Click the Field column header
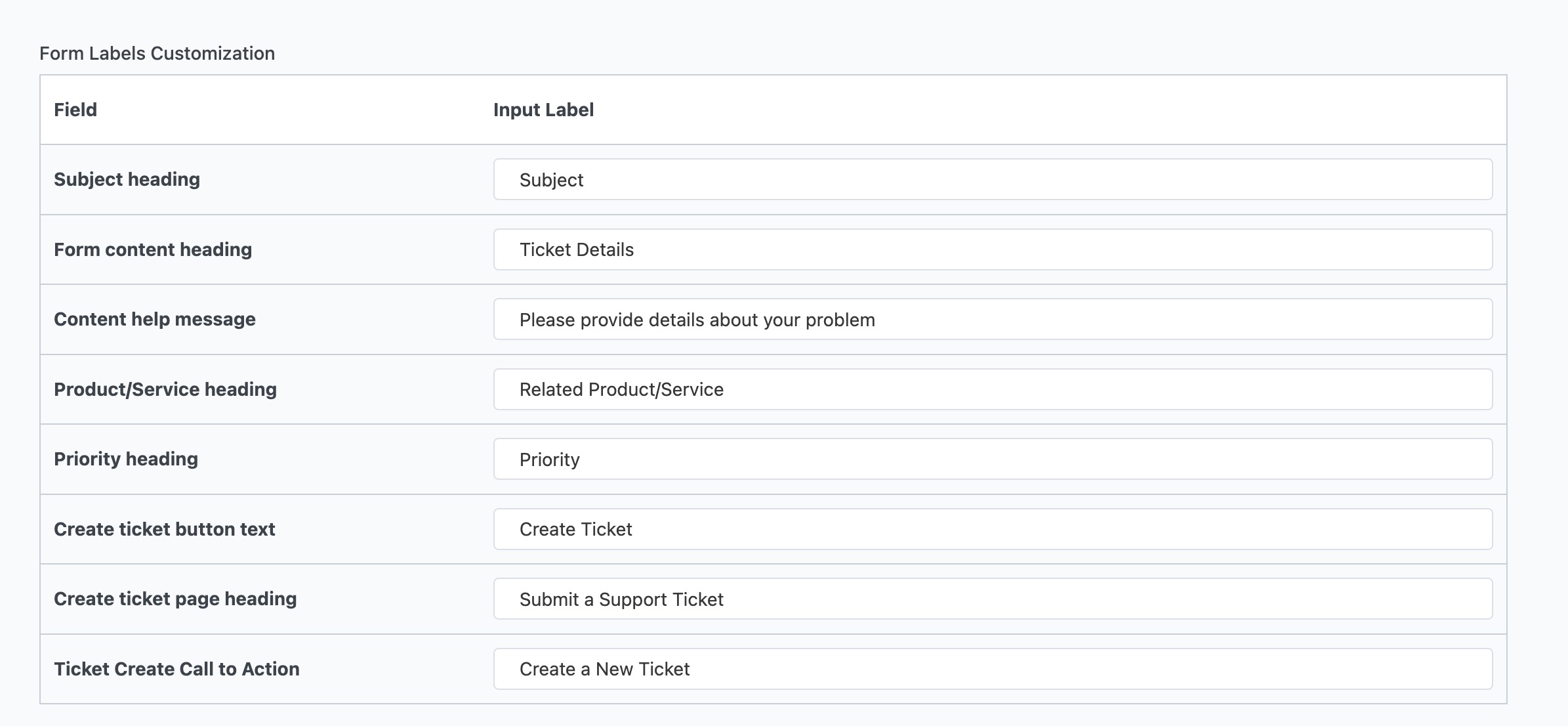The width and height of the screenshot is (1568, 726). (75, 110)
